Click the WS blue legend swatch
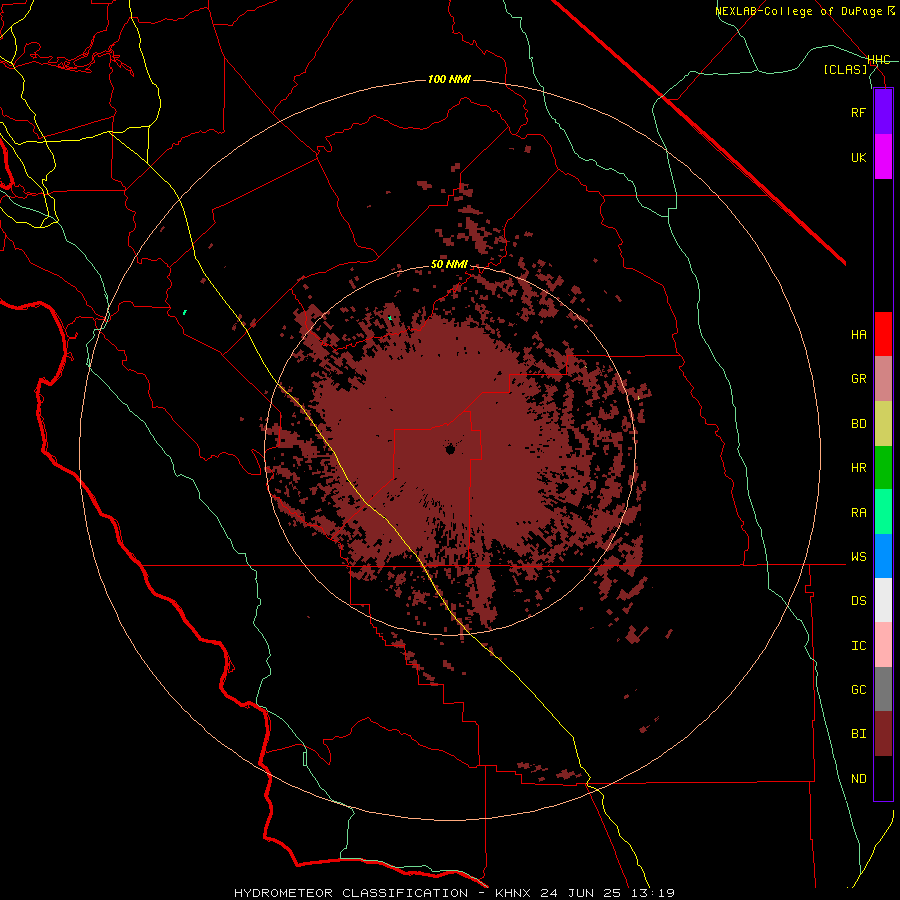Viewport: 900px width, 900px height. (x=883, y=556)
